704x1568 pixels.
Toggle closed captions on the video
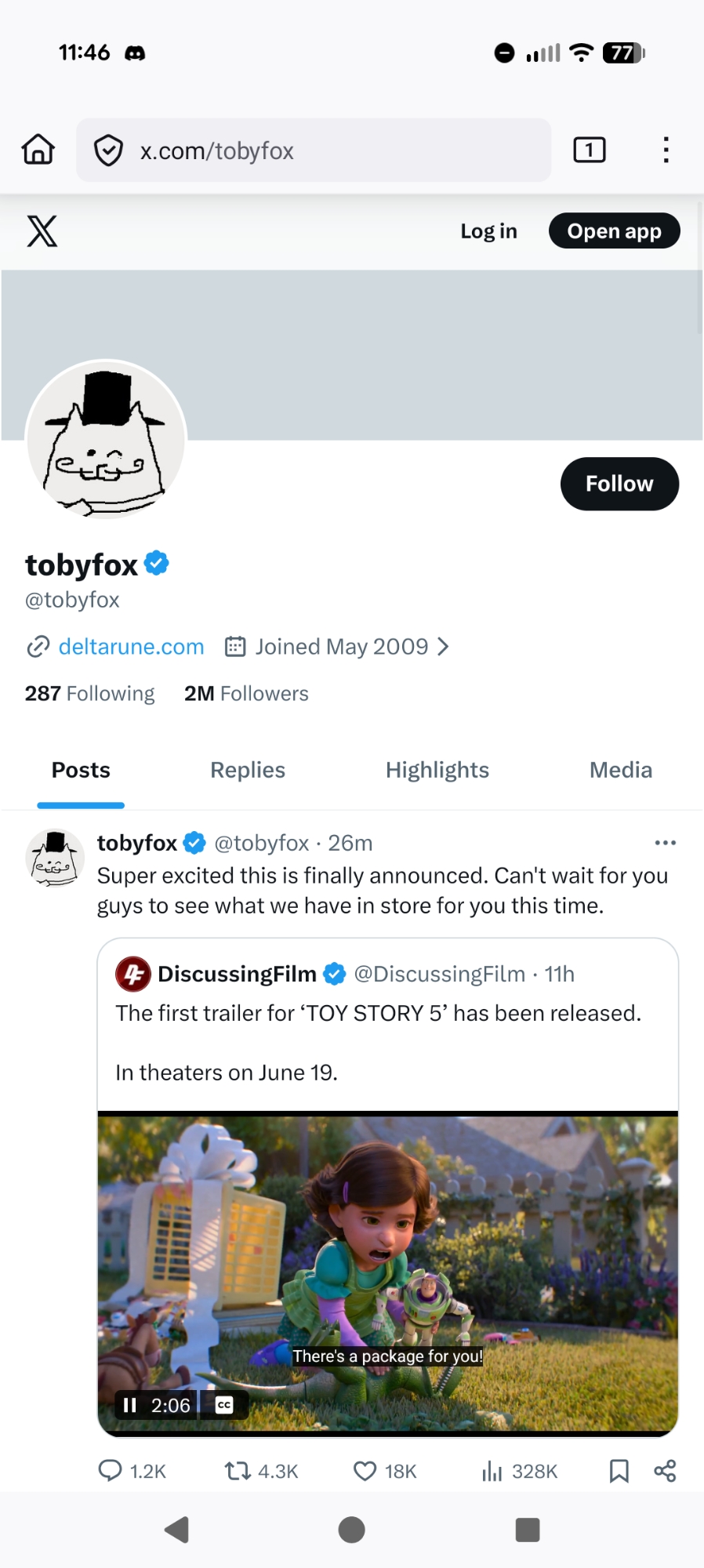pyautogui.click(x=224, y=1405)
